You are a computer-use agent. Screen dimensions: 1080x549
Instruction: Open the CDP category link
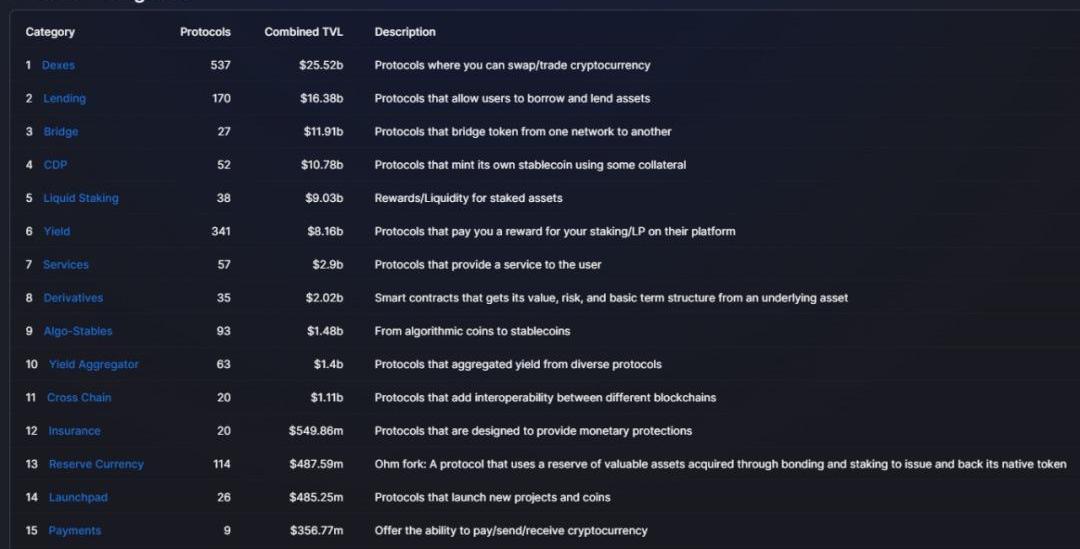tap(55, 165)
